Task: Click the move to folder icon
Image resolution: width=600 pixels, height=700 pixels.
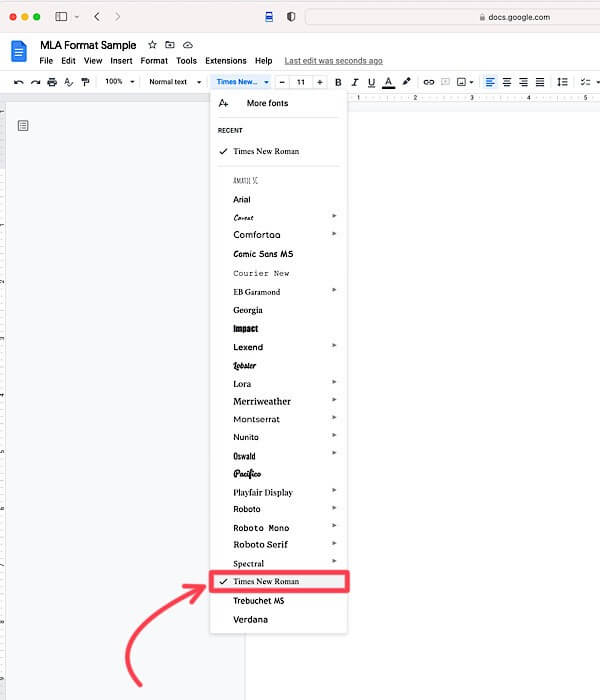Action: (170, 45)
